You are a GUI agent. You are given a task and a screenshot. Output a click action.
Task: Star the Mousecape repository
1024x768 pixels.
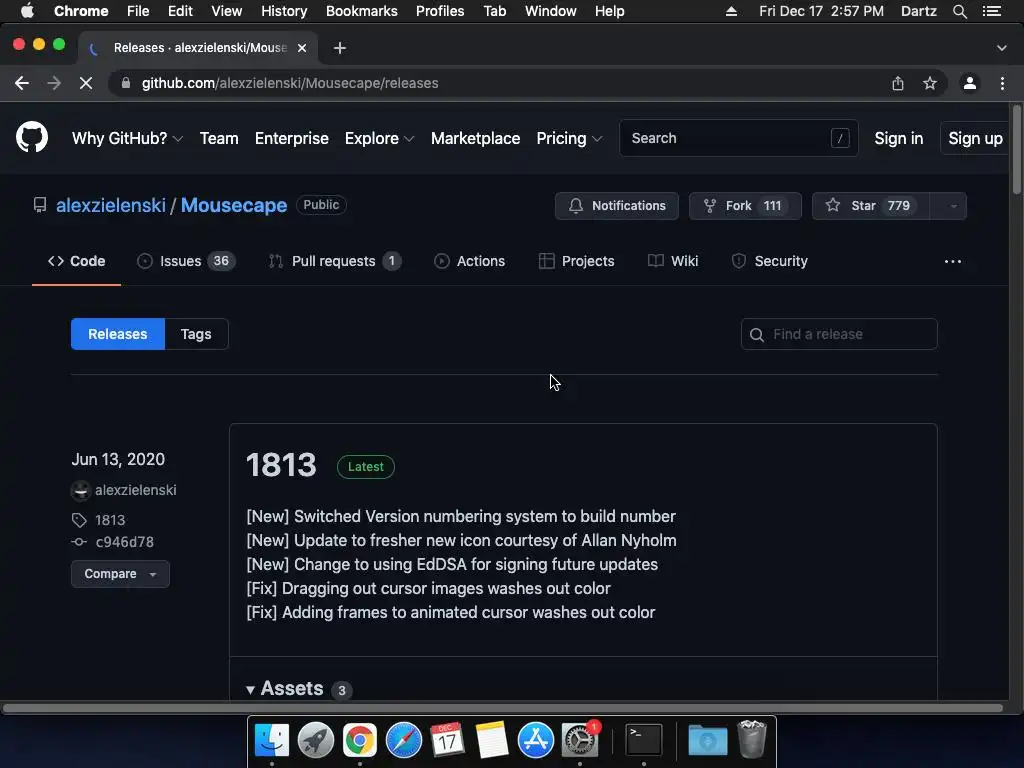(x=871, y=206)
